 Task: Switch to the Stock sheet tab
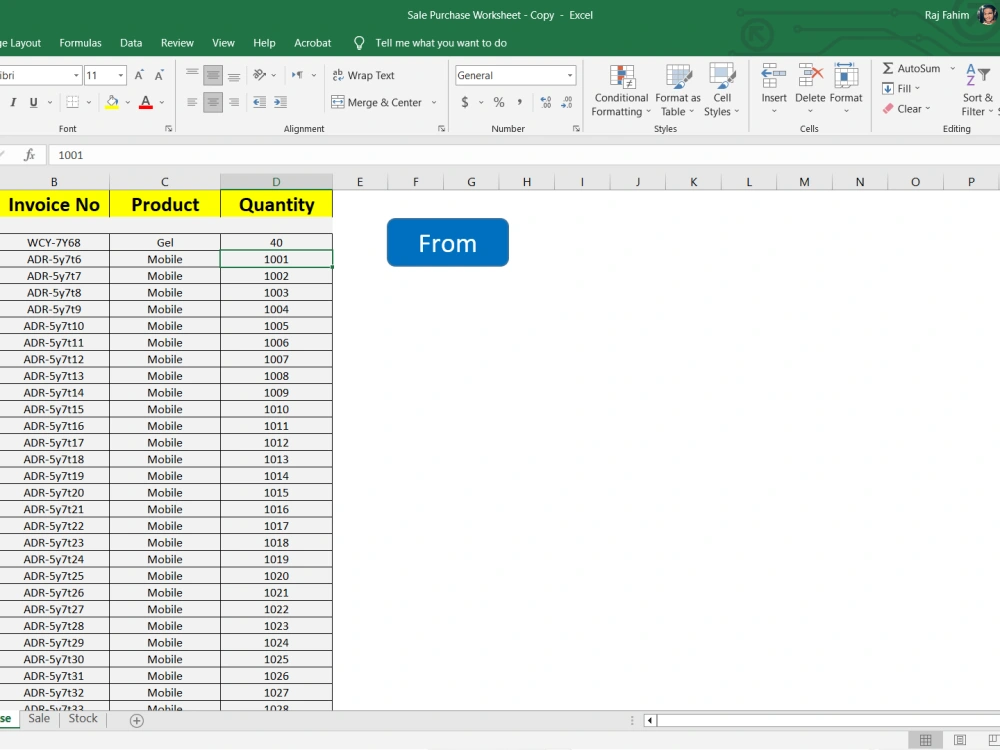coord(83,718)
